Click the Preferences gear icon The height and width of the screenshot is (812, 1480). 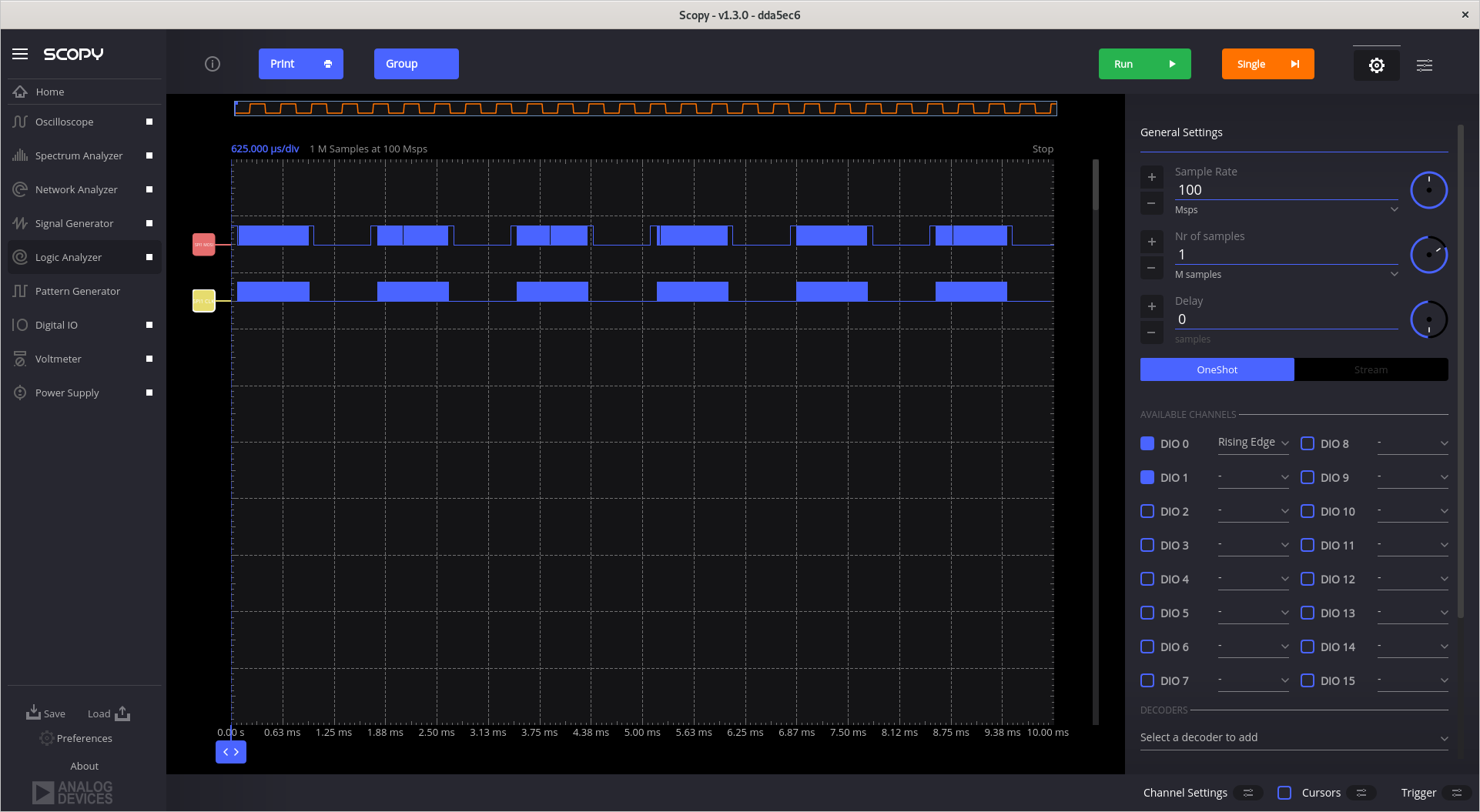[46, 738]
